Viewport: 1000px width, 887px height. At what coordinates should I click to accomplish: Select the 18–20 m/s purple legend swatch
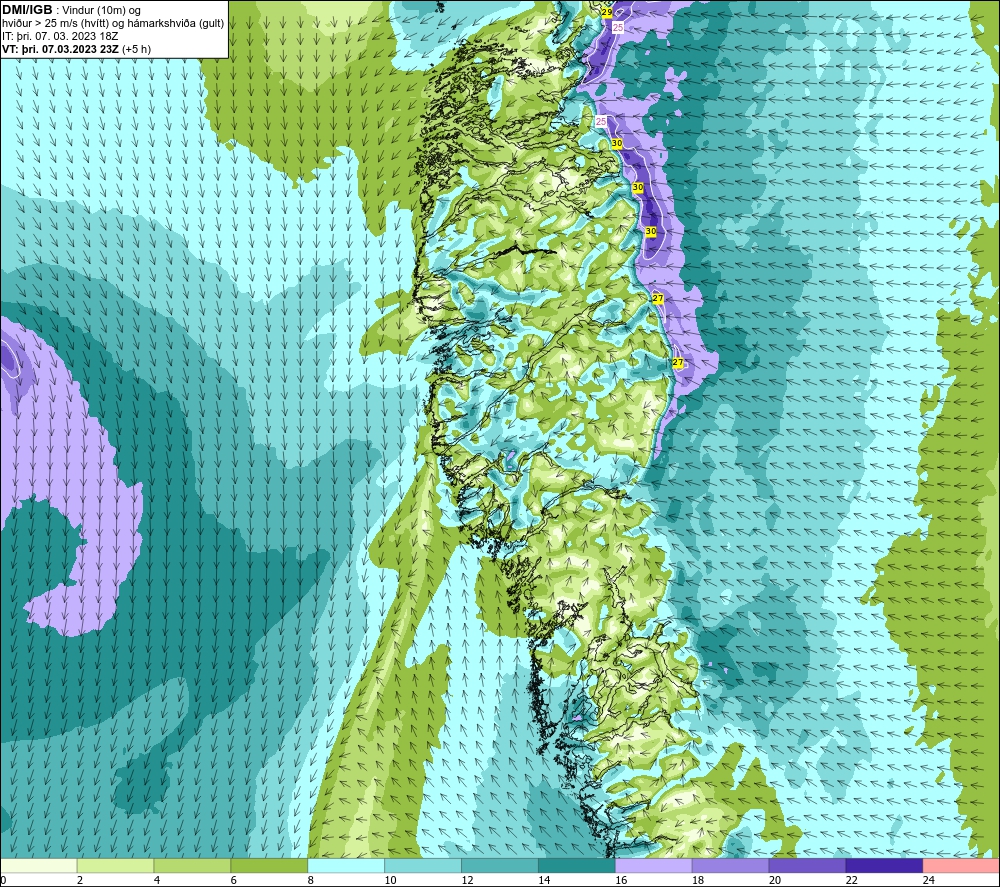[730, 866]
